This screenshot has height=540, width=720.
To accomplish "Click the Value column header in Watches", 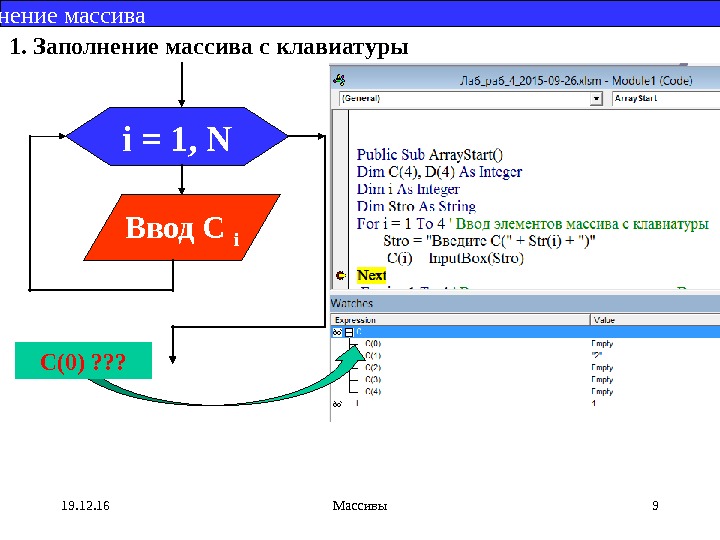I will pyautogui.click(x=655, y=320).
